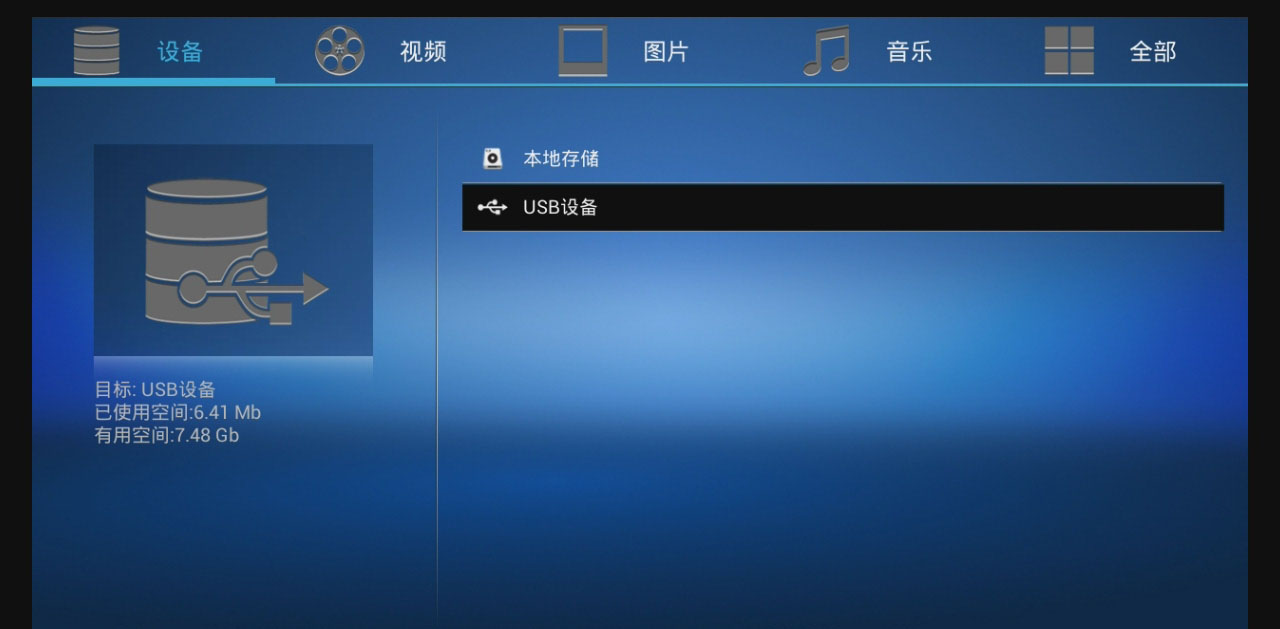The image size is (1280, 629).
Task: Open the 设备 devices tab
Action: coord(153,51)
